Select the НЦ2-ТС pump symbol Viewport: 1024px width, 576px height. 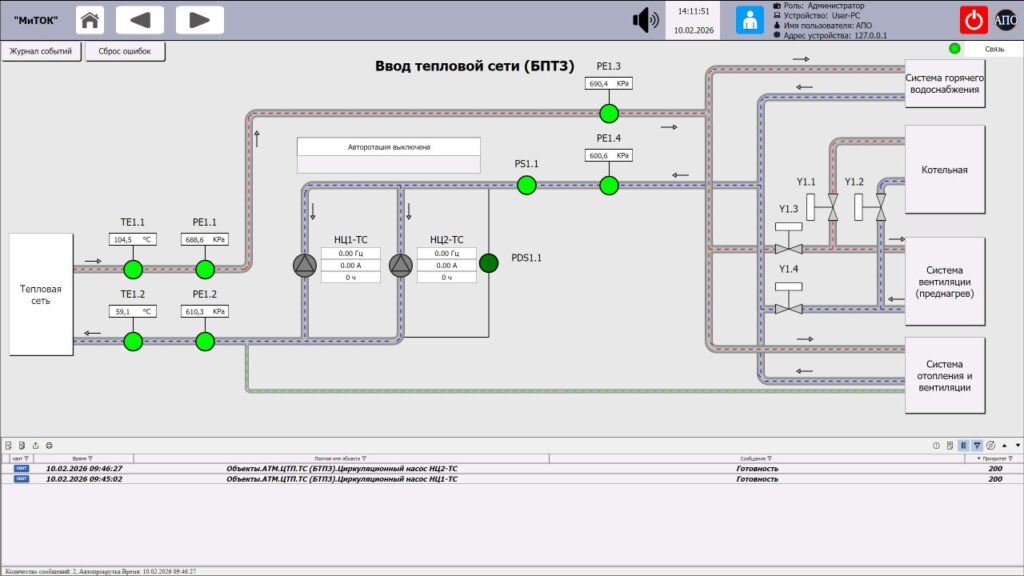click(401, 265)
